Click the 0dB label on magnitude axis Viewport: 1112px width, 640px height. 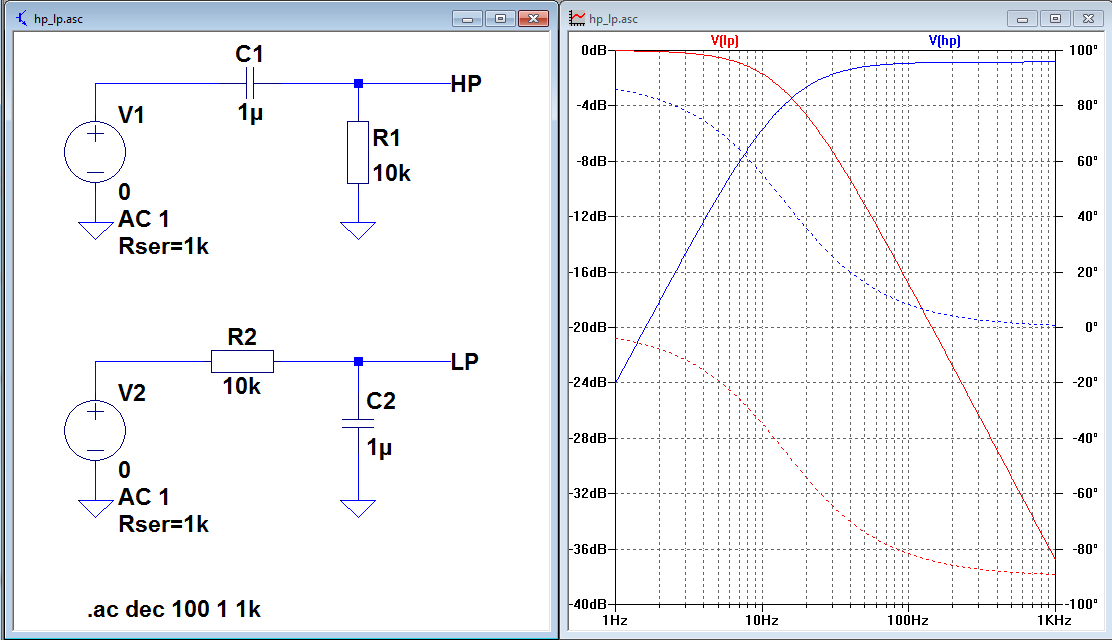pos(594,50)
